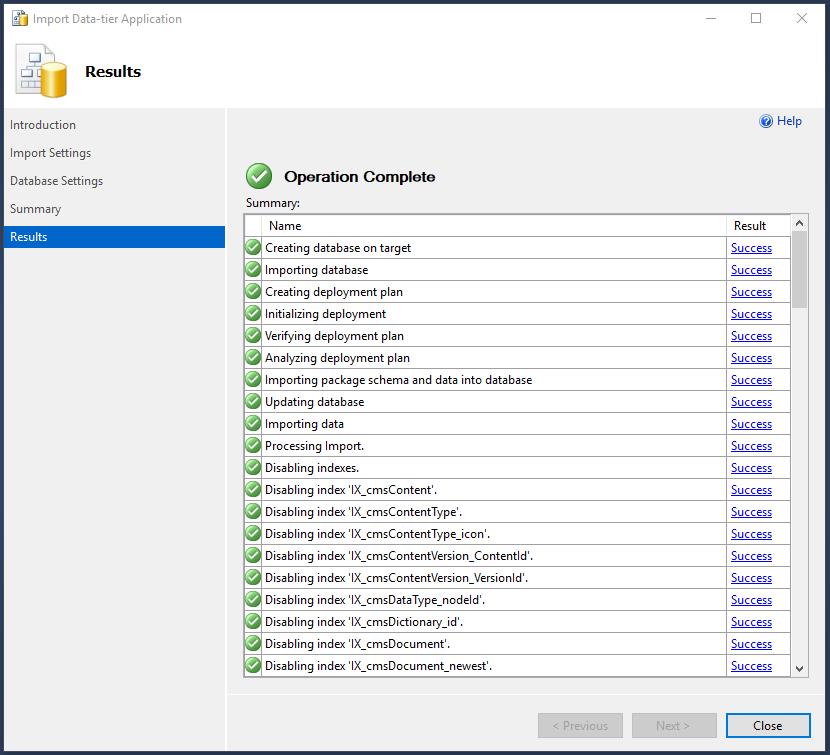The height and width of the screenshot is (755, 830).
Task: Click the green check beside "Processing Import."
Action: tap(252, 446)
